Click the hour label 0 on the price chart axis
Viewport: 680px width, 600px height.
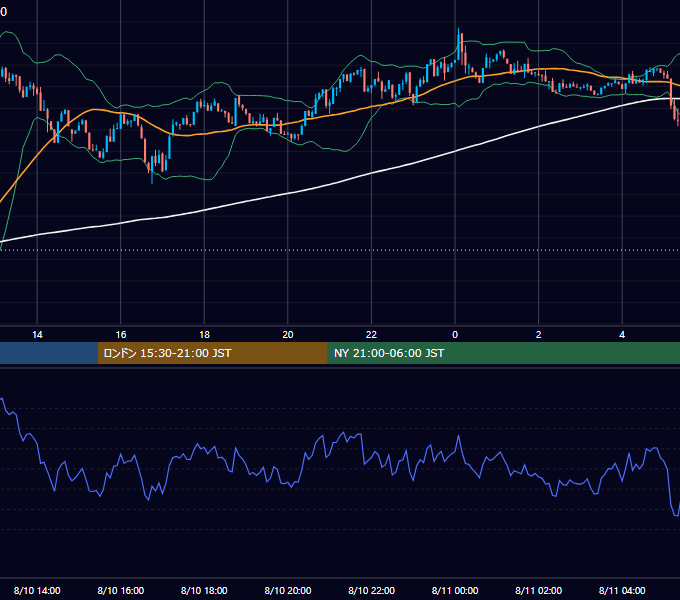click(x=455, y=335)
